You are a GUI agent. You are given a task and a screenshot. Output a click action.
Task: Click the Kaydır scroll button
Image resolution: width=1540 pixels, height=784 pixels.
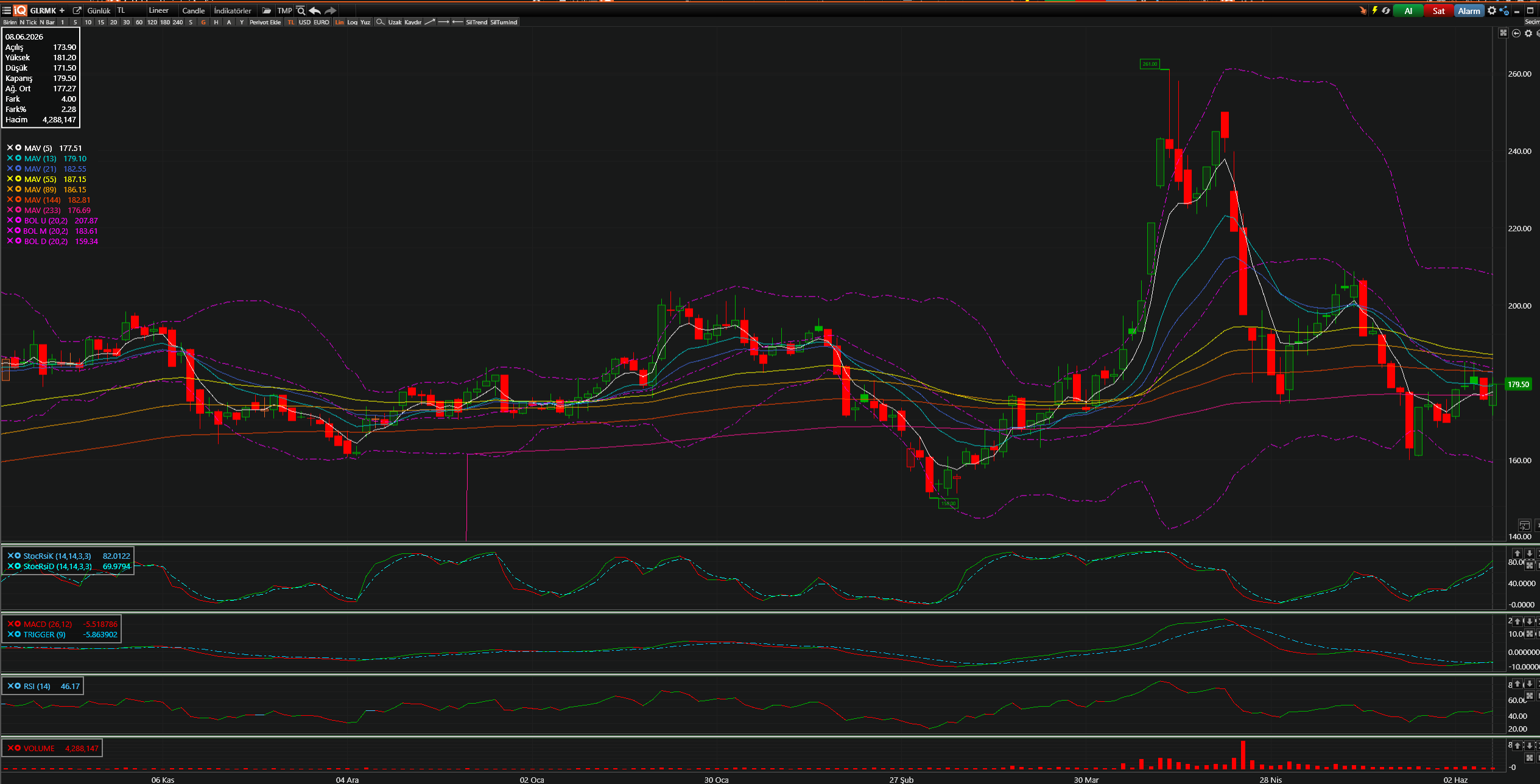coord(413,22)
